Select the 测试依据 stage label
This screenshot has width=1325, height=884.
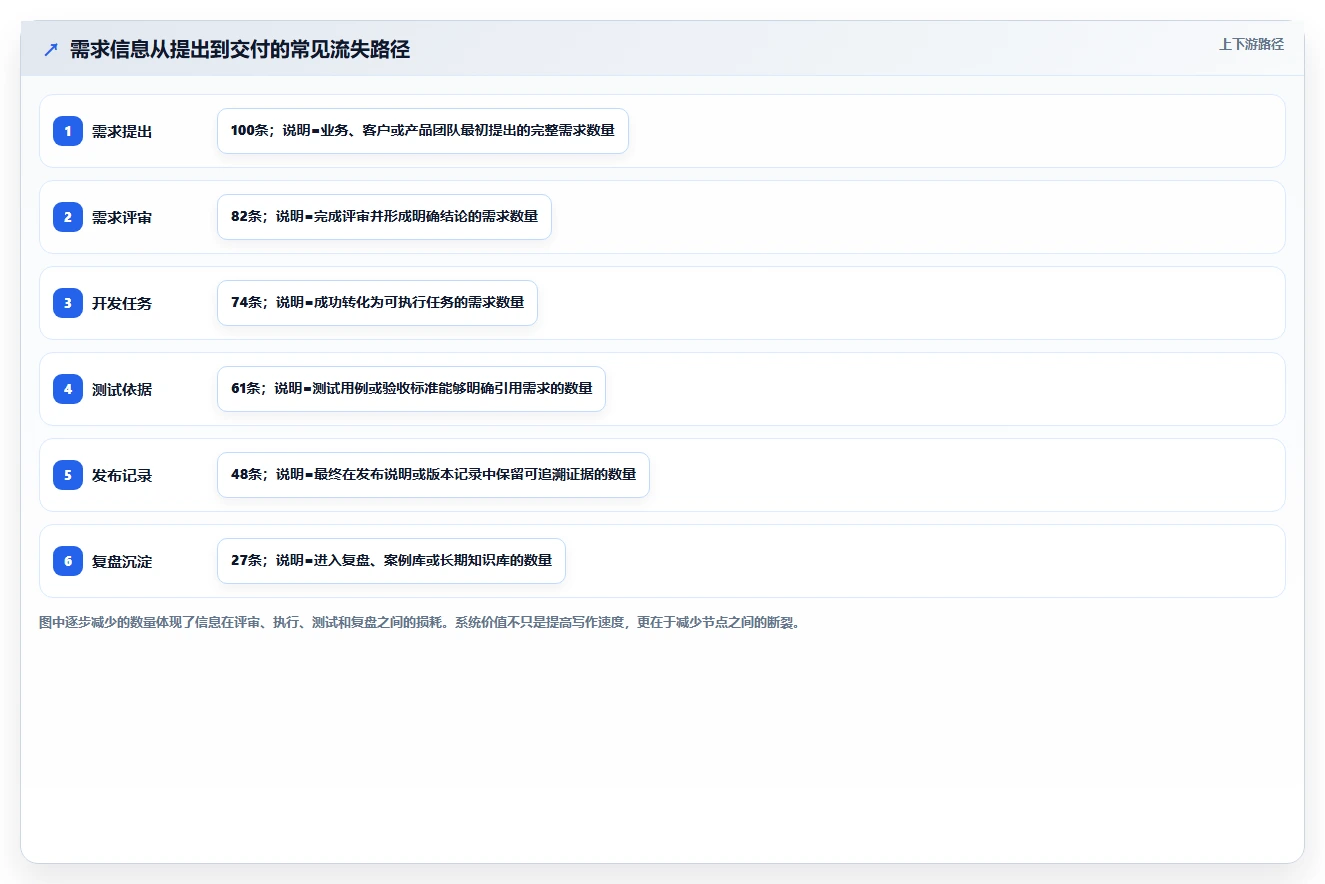(122, 389)
